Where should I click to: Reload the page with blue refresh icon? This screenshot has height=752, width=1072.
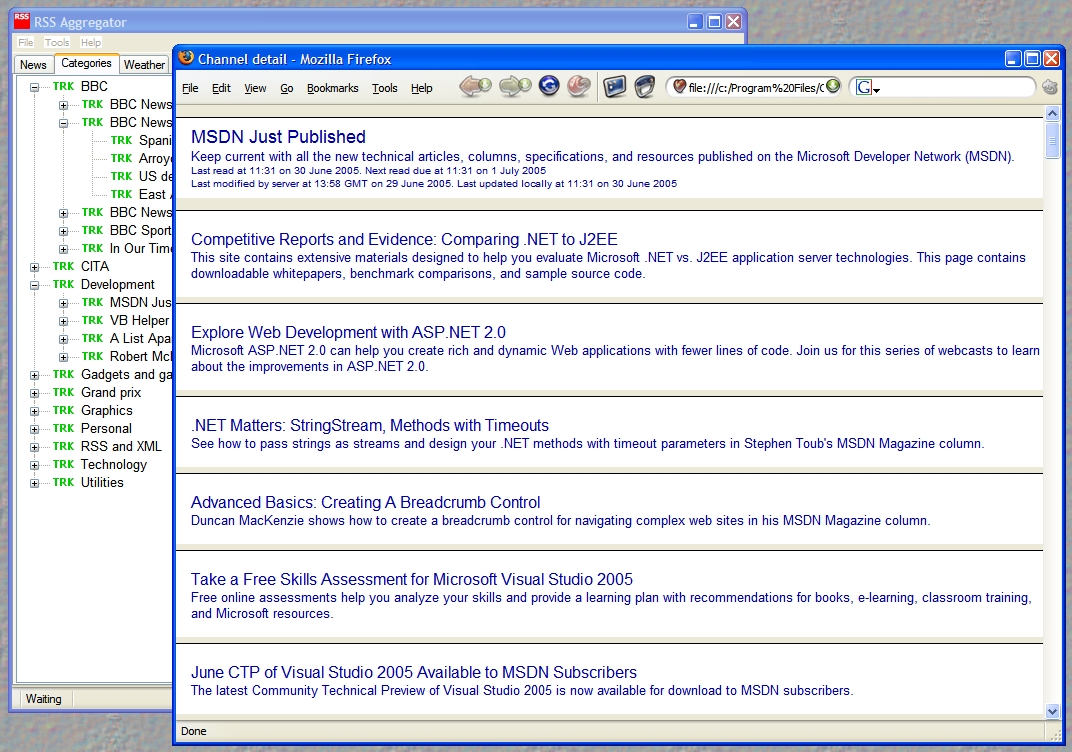pyautogui.click(x=549, y=86)
